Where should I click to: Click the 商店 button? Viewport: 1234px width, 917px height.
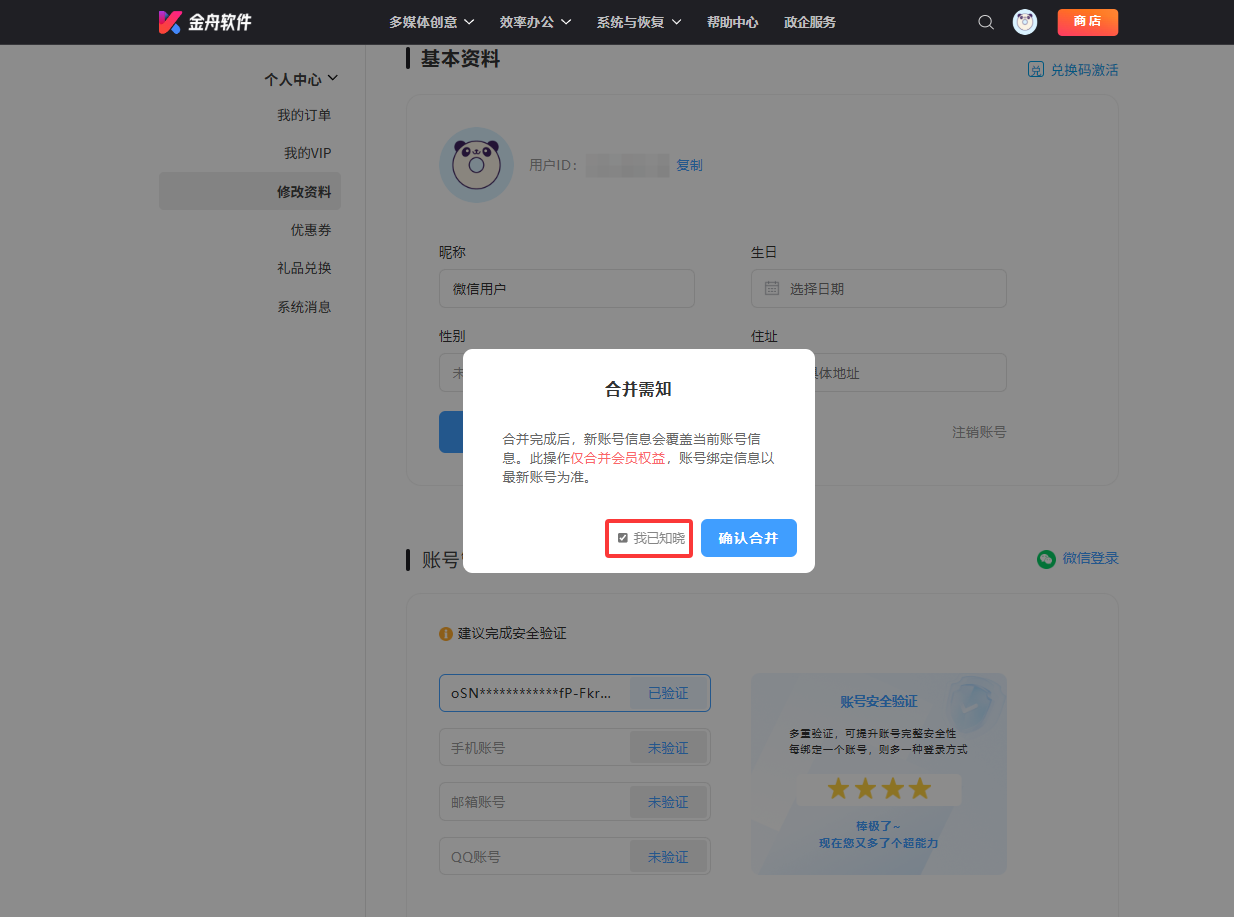pos(1087,22)
